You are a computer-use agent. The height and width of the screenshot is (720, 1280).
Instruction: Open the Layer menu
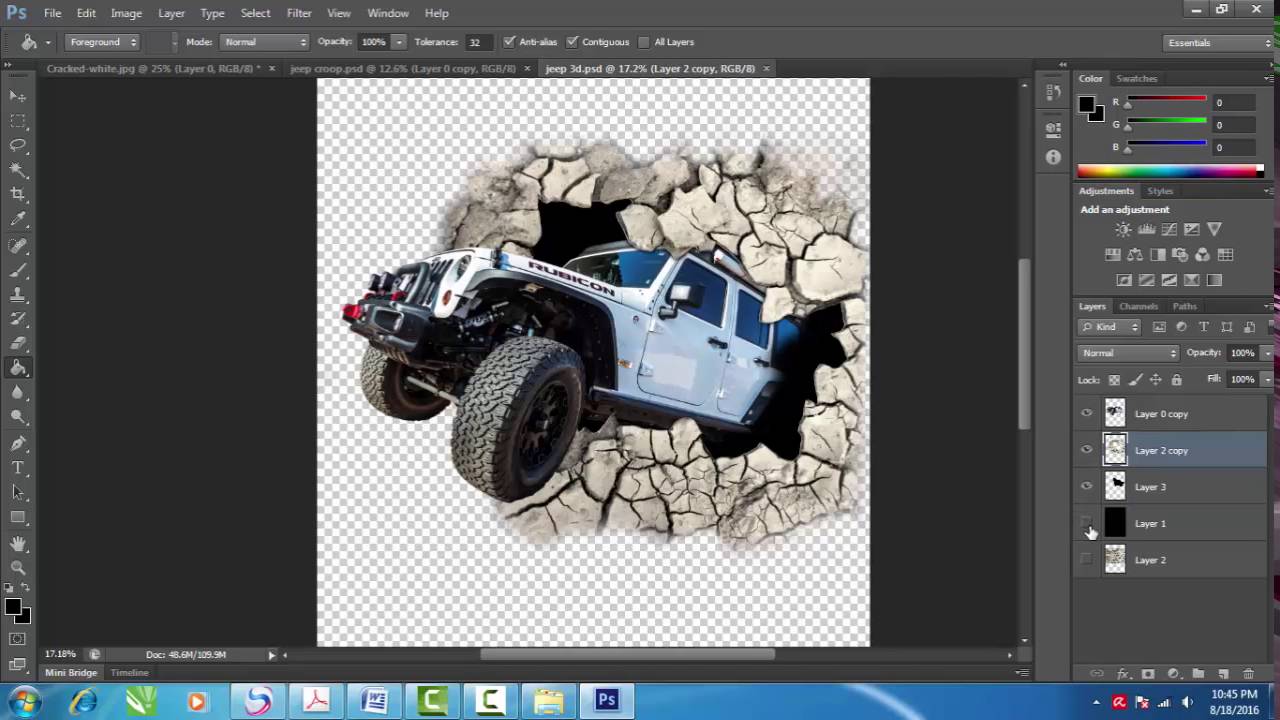tap(171, 13)
